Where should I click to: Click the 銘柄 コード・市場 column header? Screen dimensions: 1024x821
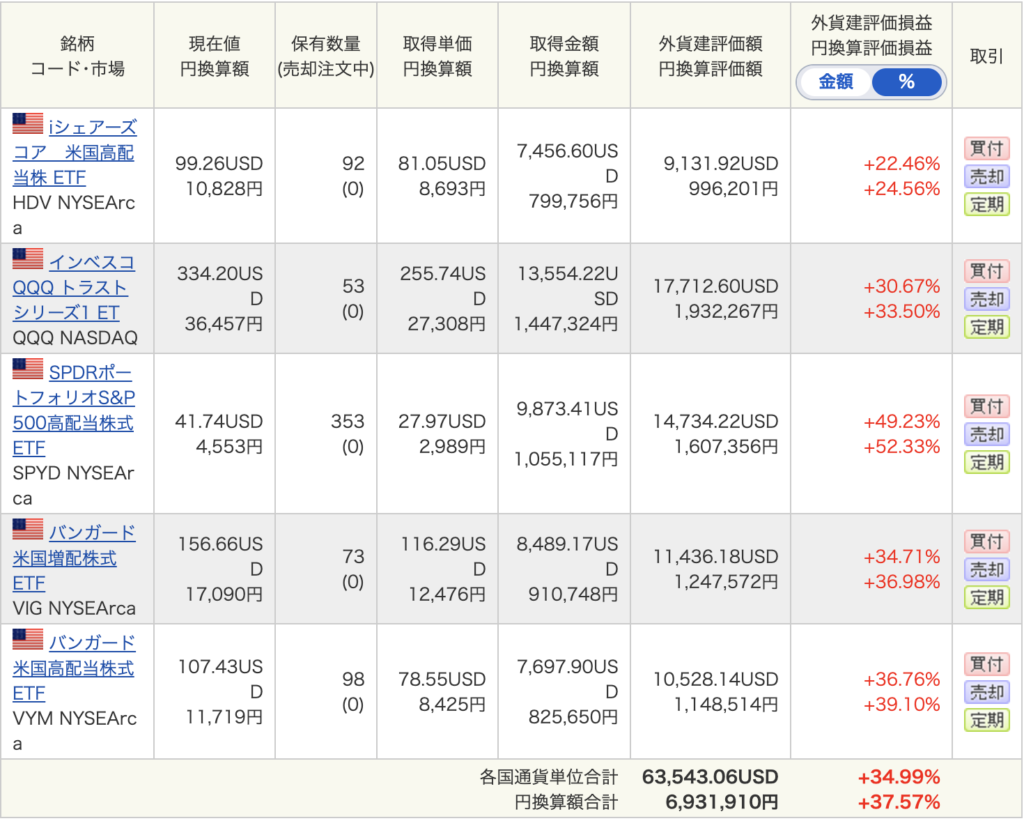[78, 56]
